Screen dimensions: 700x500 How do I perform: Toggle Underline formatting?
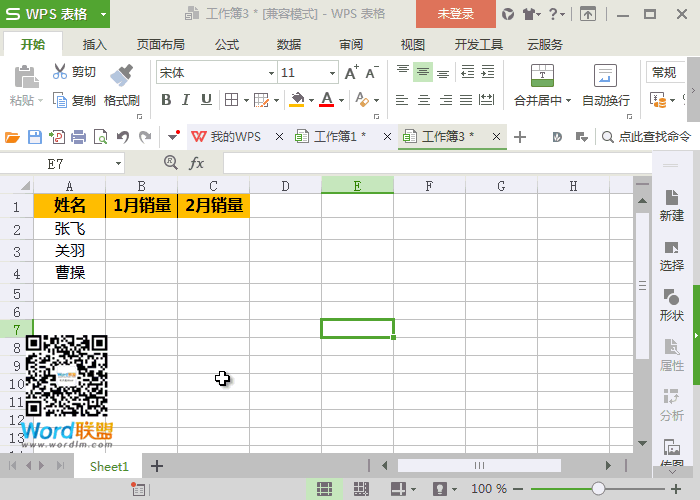coord(206,100)
